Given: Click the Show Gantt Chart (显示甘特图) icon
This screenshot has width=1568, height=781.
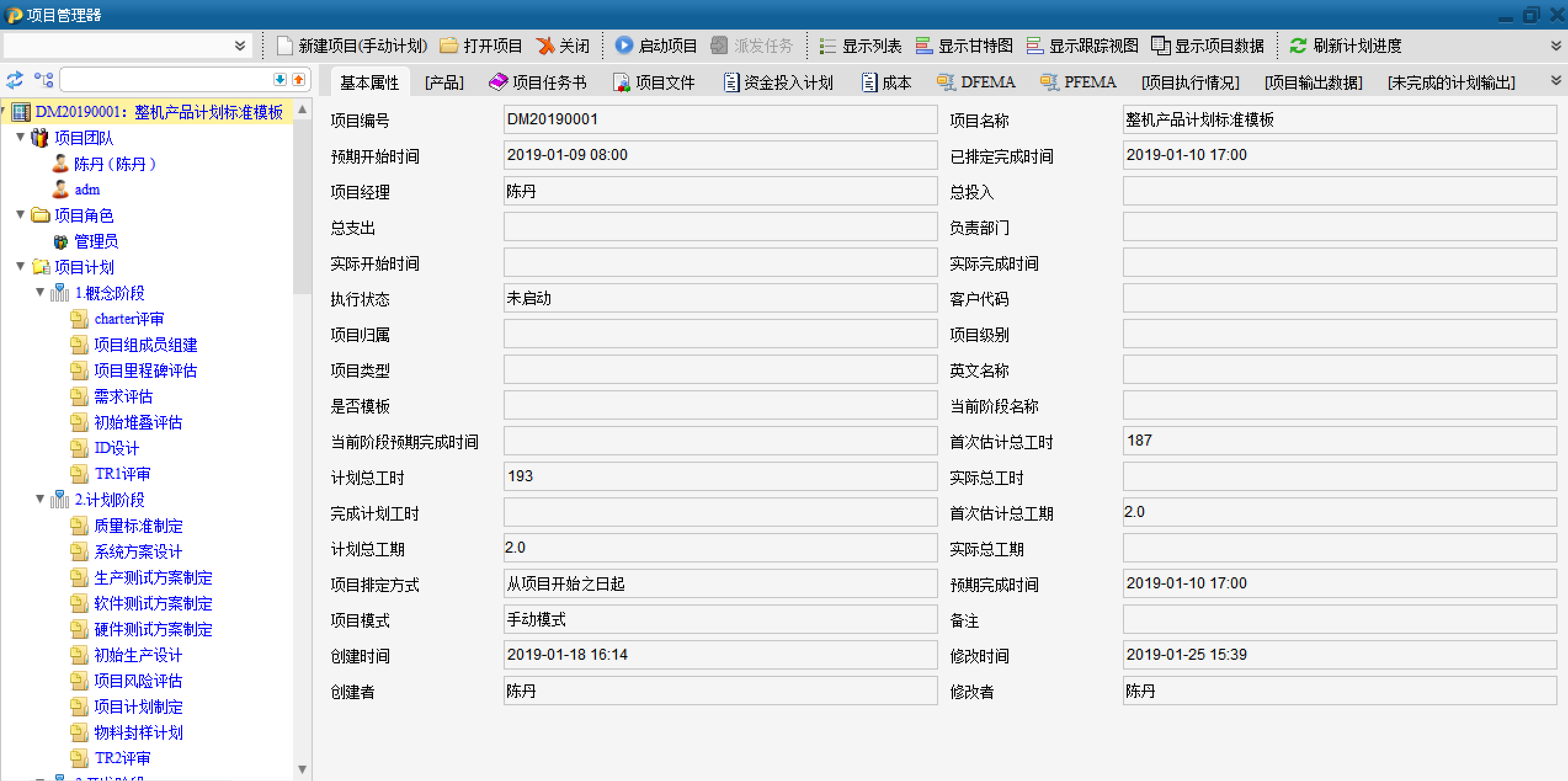Looking at the screenshot, I should (x=923, y=46).
